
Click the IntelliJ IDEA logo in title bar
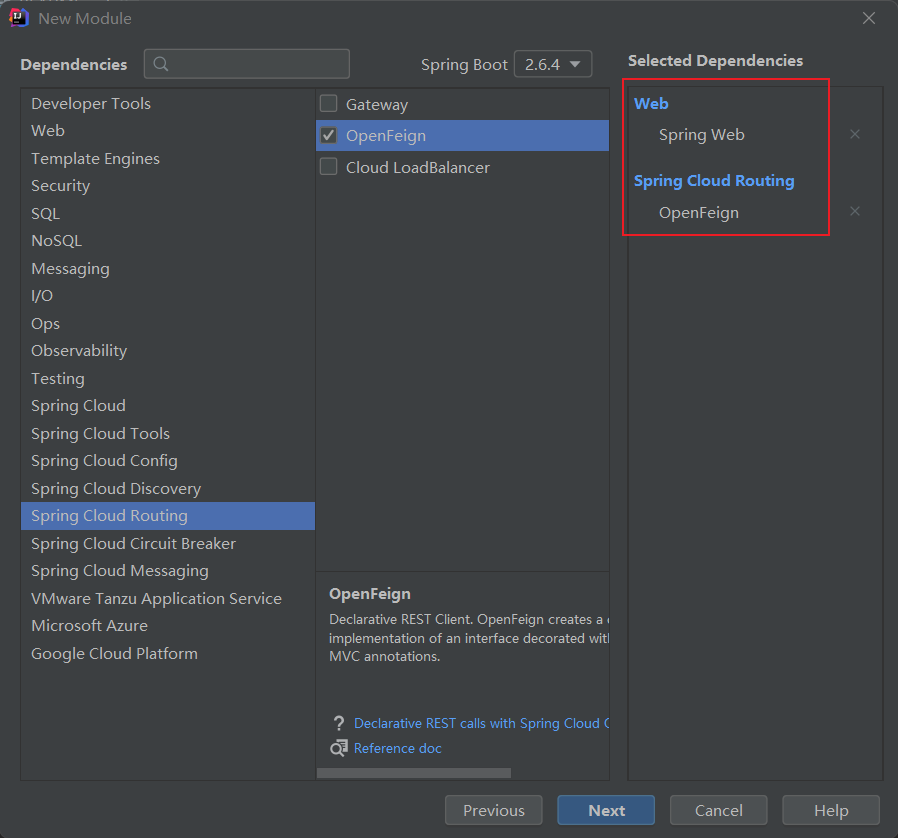pyautogui.click(x=19, y=18)
